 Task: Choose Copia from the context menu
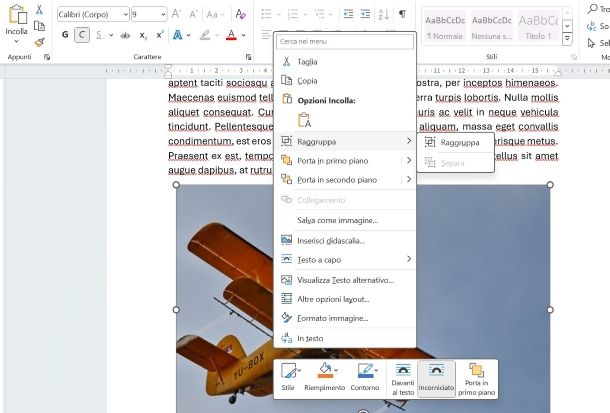307,81
